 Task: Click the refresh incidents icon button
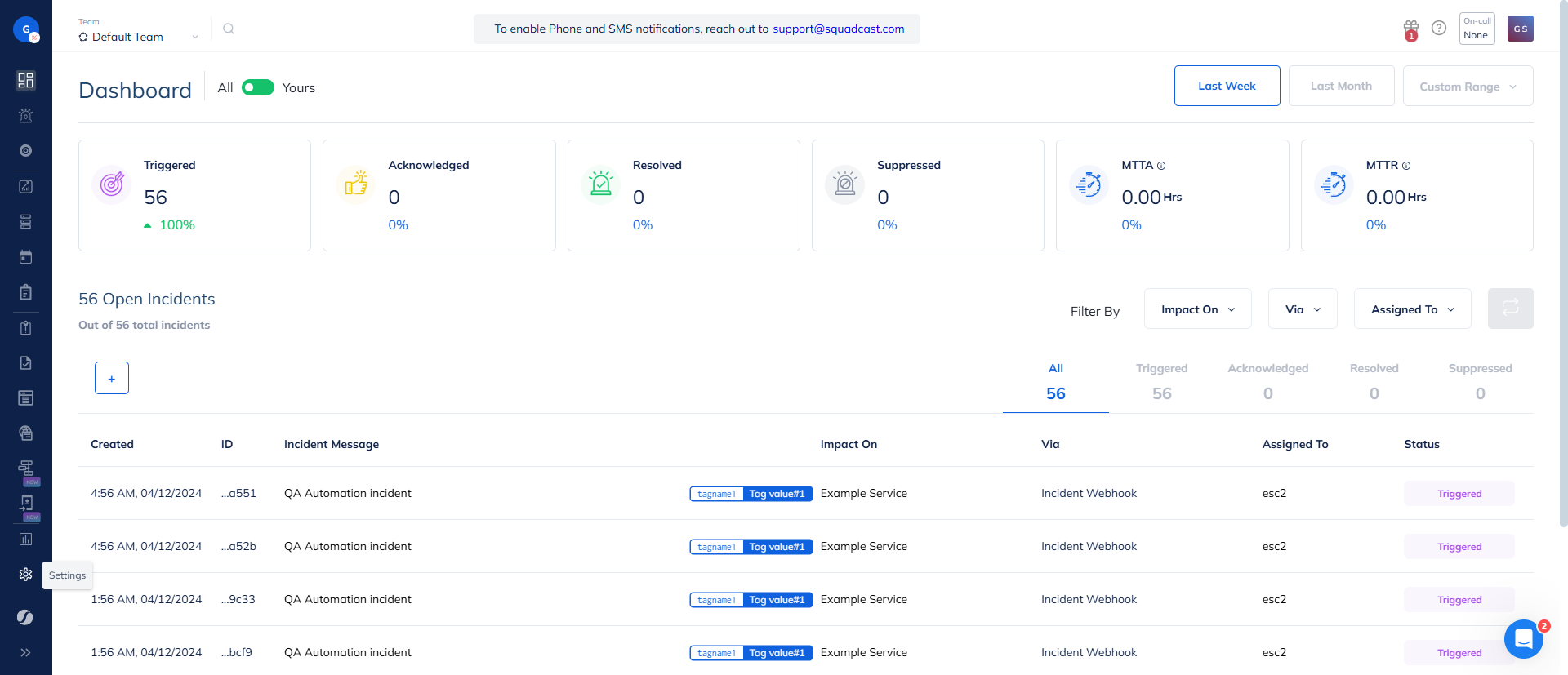(x=1510, y=309)
